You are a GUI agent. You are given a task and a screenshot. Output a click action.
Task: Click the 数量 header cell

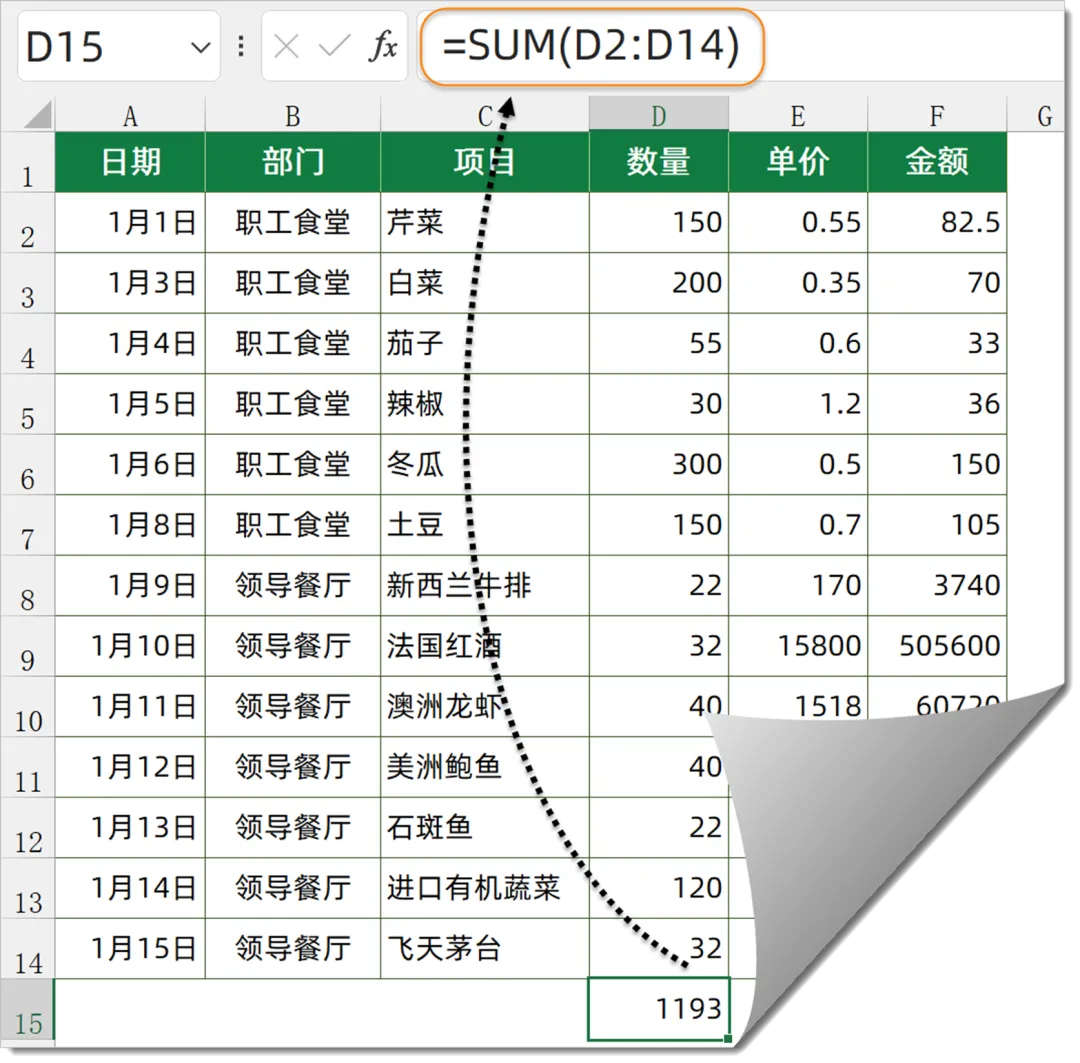click(x=658, y=162)
